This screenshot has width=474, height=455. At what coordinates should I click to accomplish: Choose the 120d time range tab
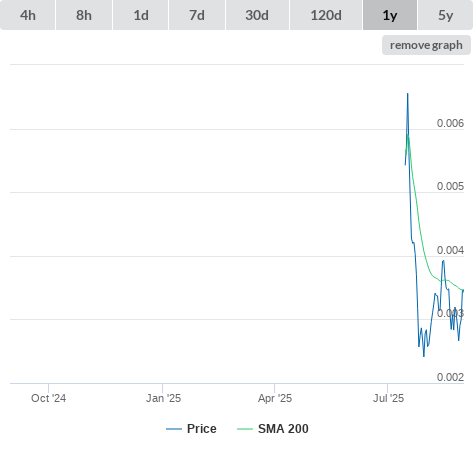[326, 15]
